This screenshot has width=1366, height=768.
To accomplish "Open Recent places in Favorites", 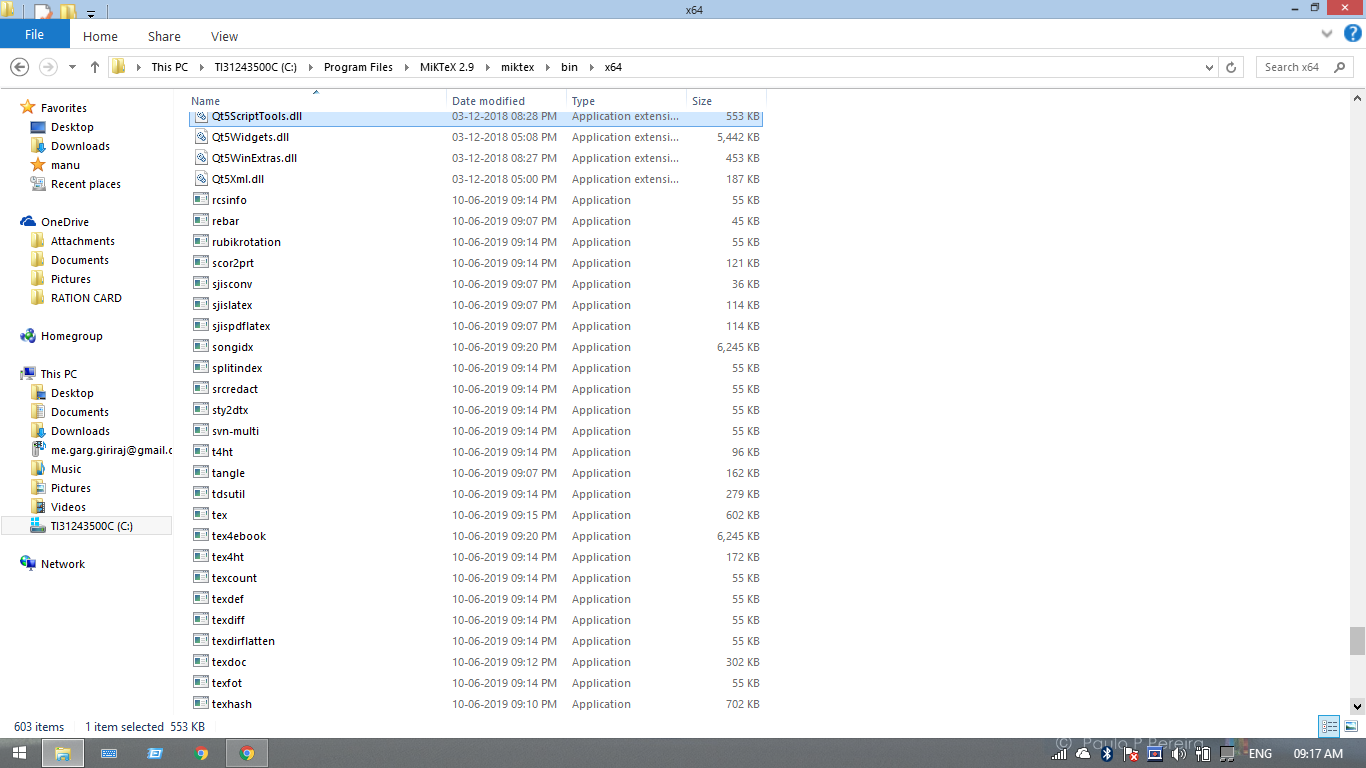I will [x=85, y=184].
